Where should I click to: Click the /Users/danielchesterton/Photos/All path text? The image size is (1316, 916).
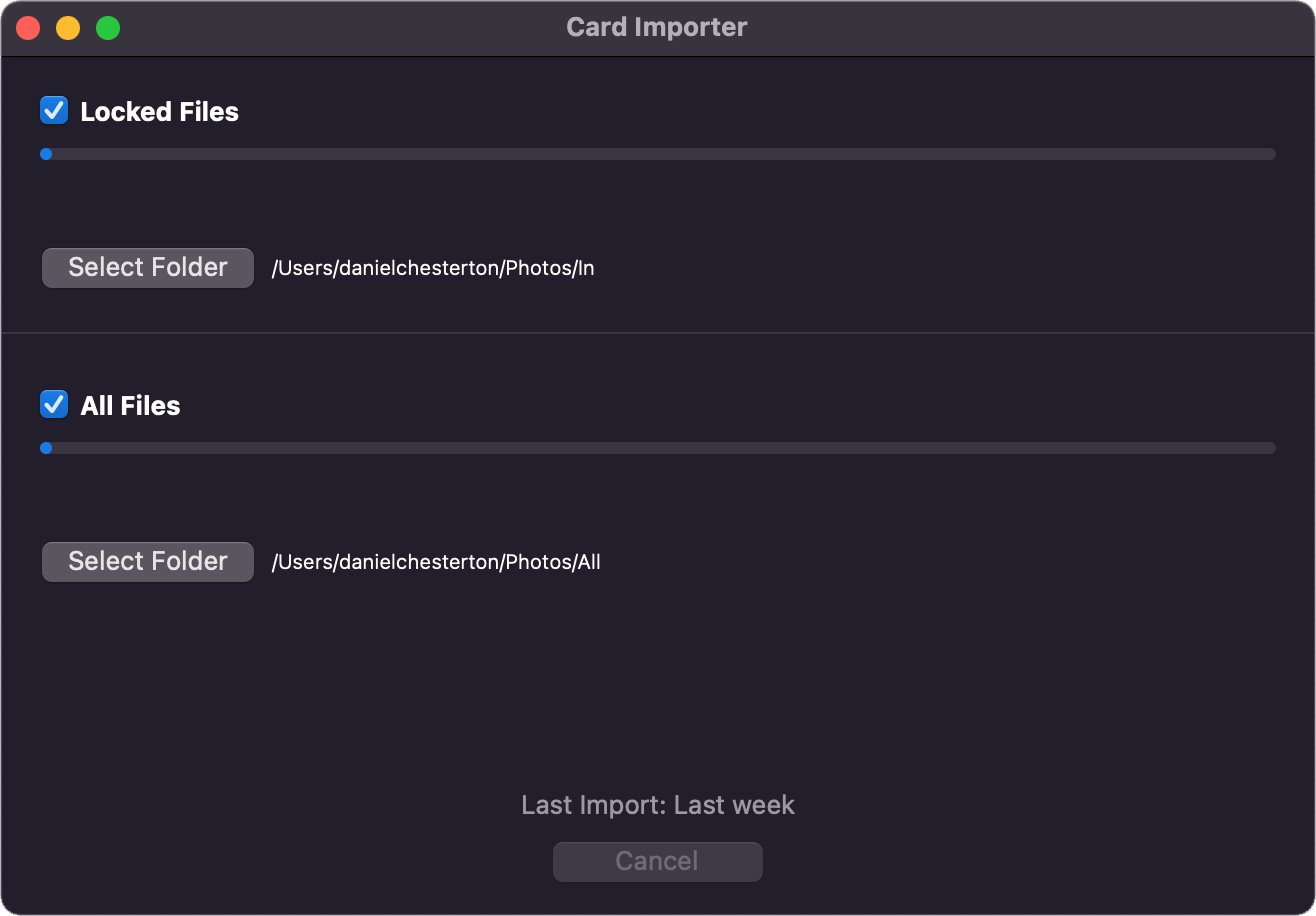437,562
